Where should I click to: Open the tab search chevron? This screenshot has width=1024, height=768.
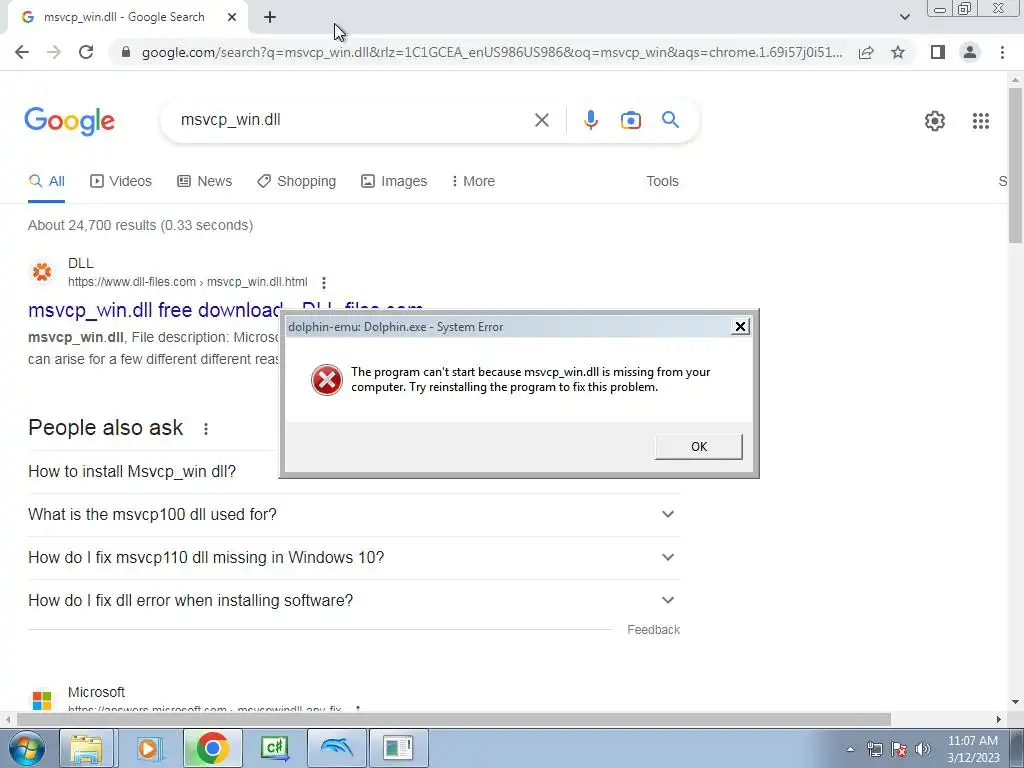904,17
